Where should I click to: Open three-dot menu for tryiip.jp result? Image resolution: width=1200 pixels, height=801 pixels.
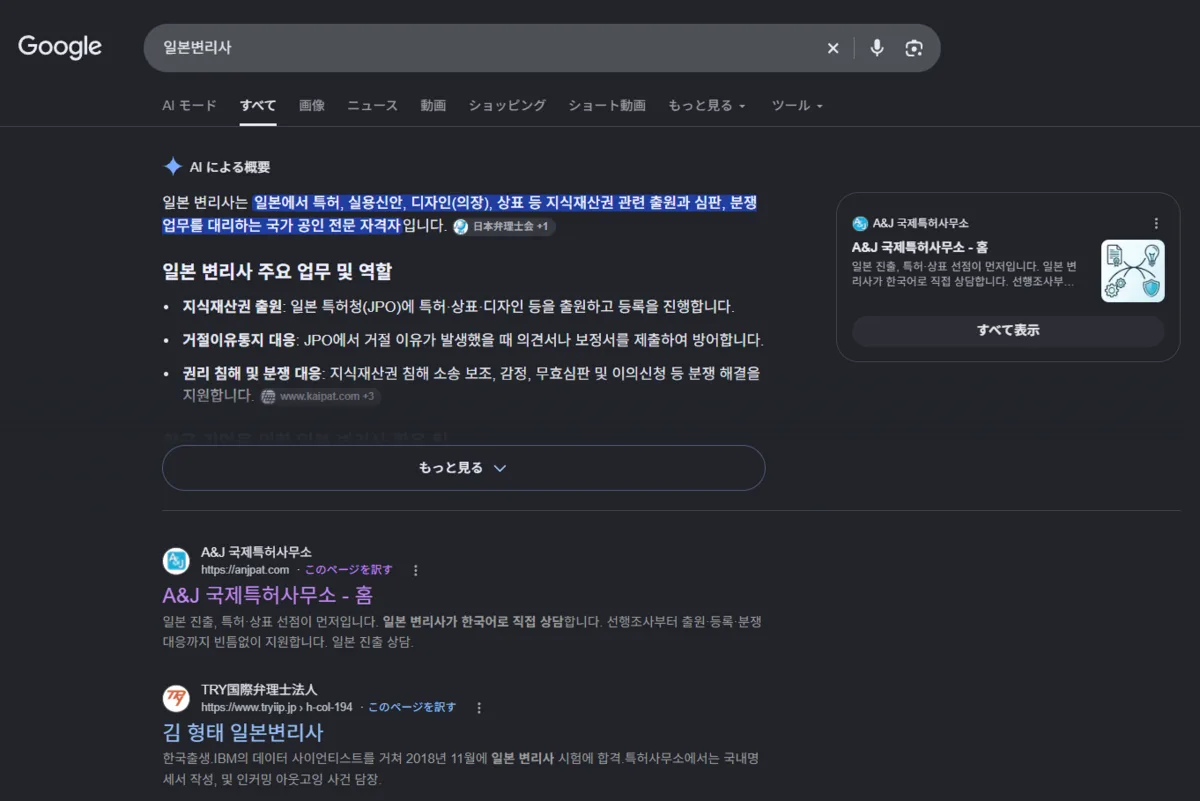click(479, 707)
